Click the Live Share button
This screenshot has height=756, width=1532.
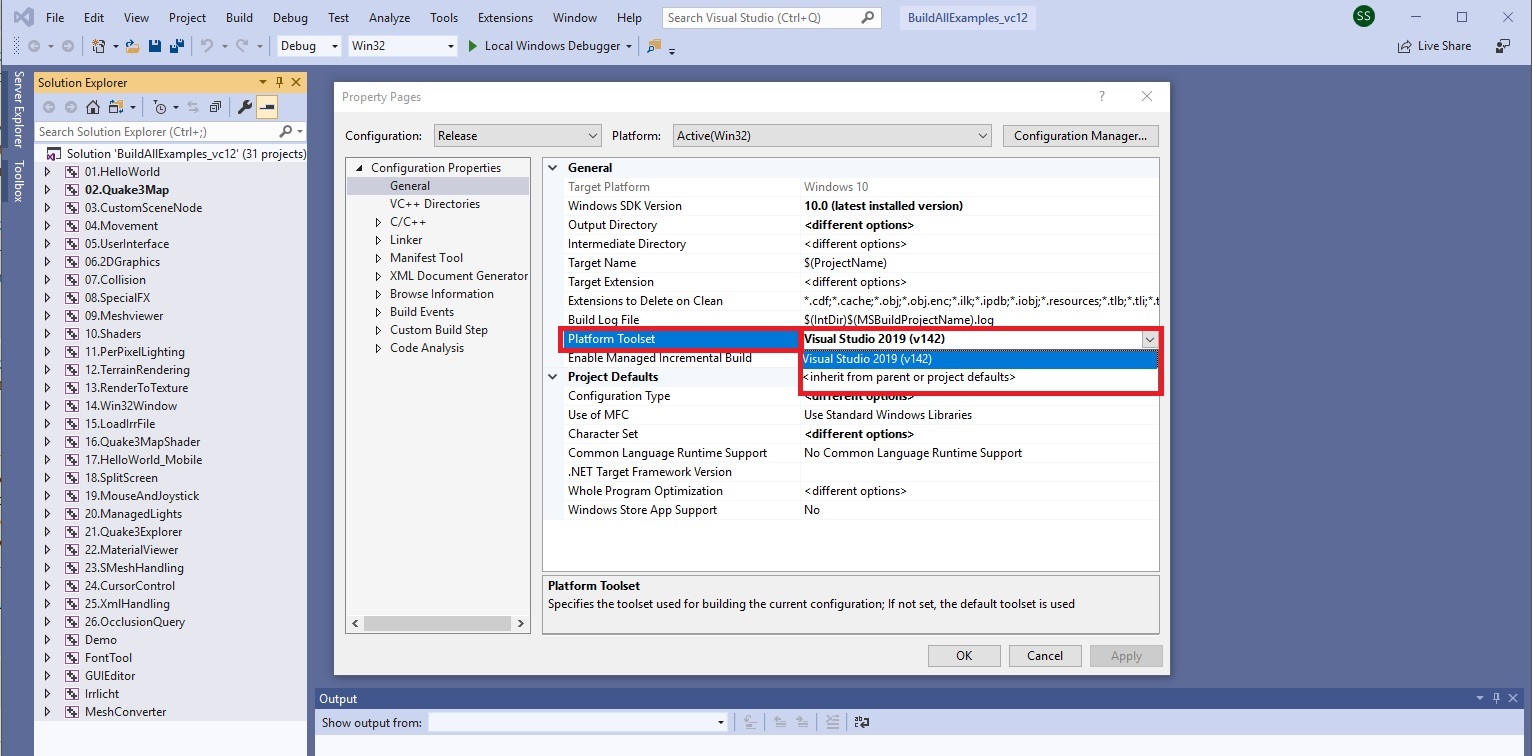point(1434,46)
